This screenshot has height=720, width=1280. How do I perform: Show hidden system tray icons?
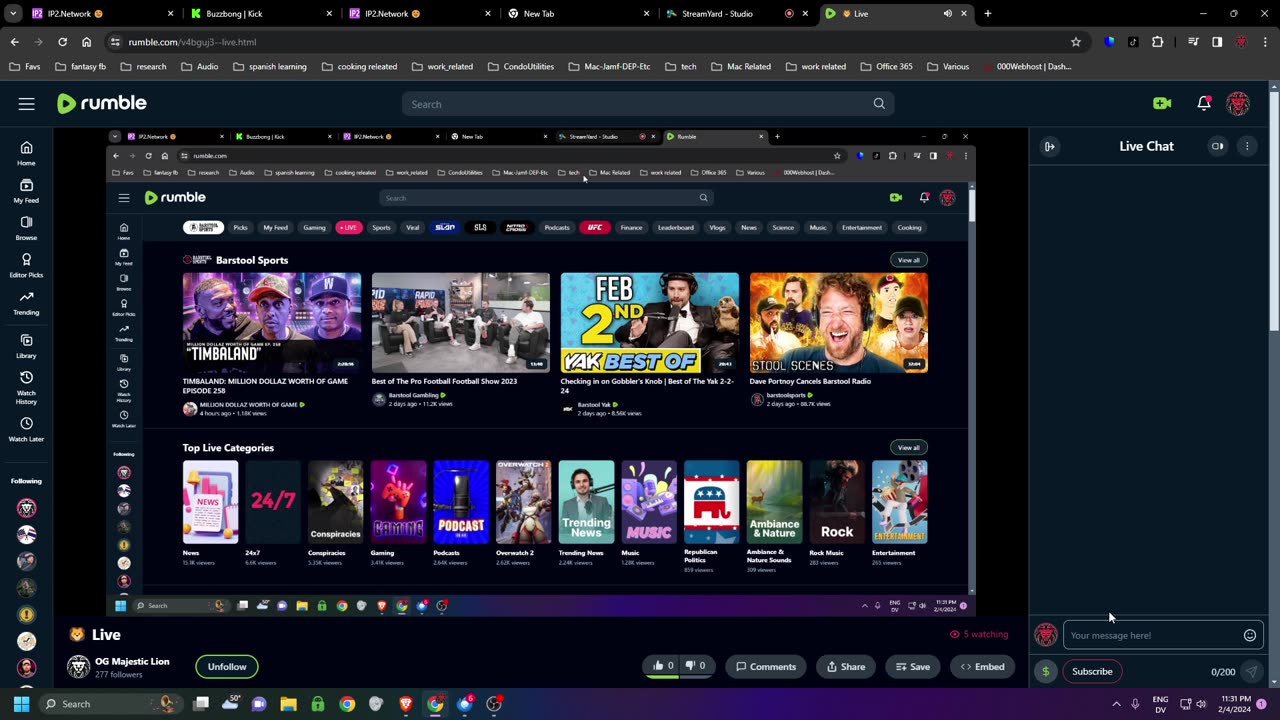[x=1116, y=704]
